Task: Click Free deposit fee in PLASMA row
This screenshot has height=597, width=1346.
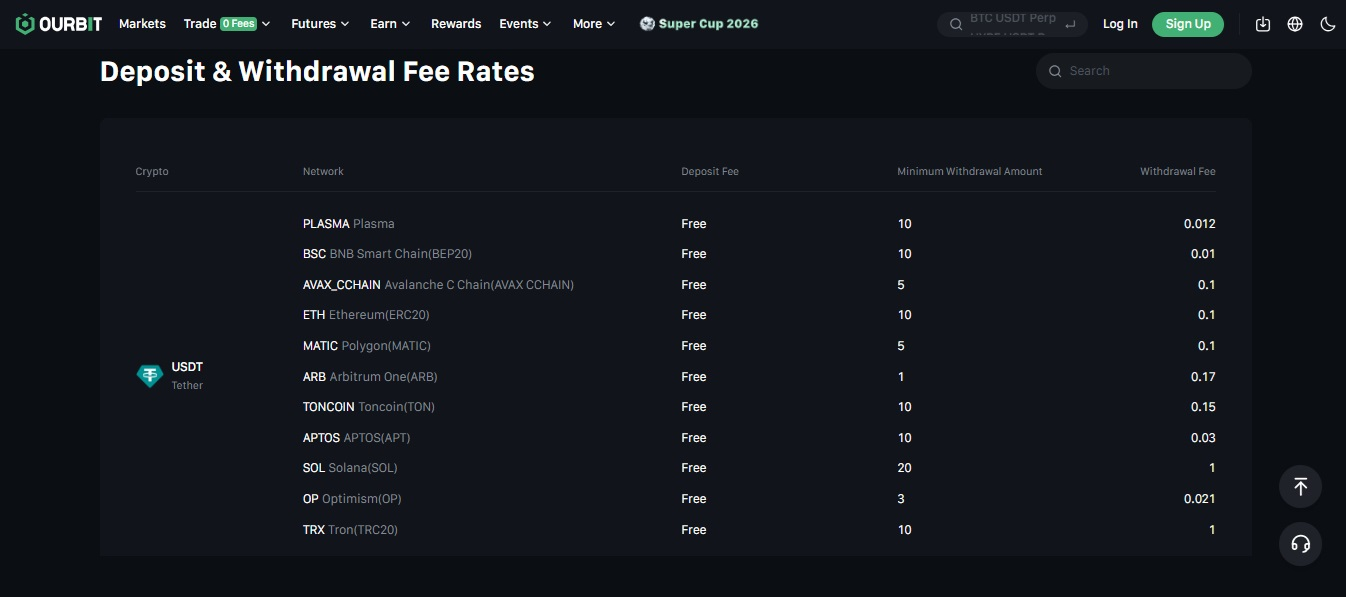Action: [x=694, y=224]
